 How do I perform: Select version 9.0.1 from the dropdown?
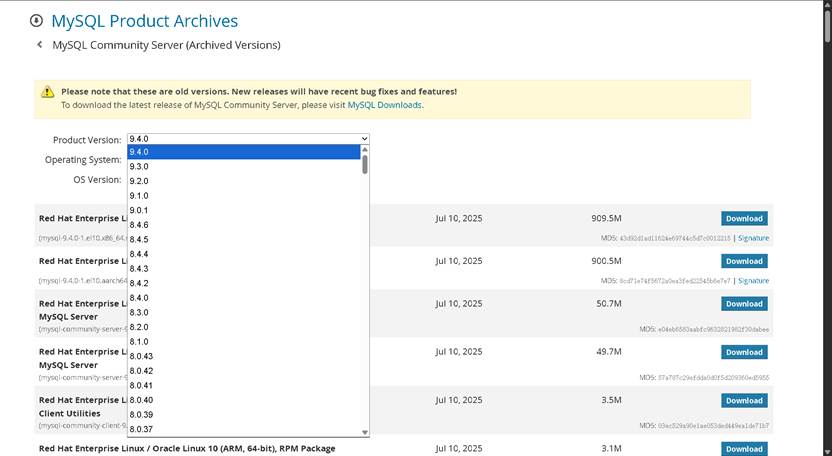(x=244, y=210)
